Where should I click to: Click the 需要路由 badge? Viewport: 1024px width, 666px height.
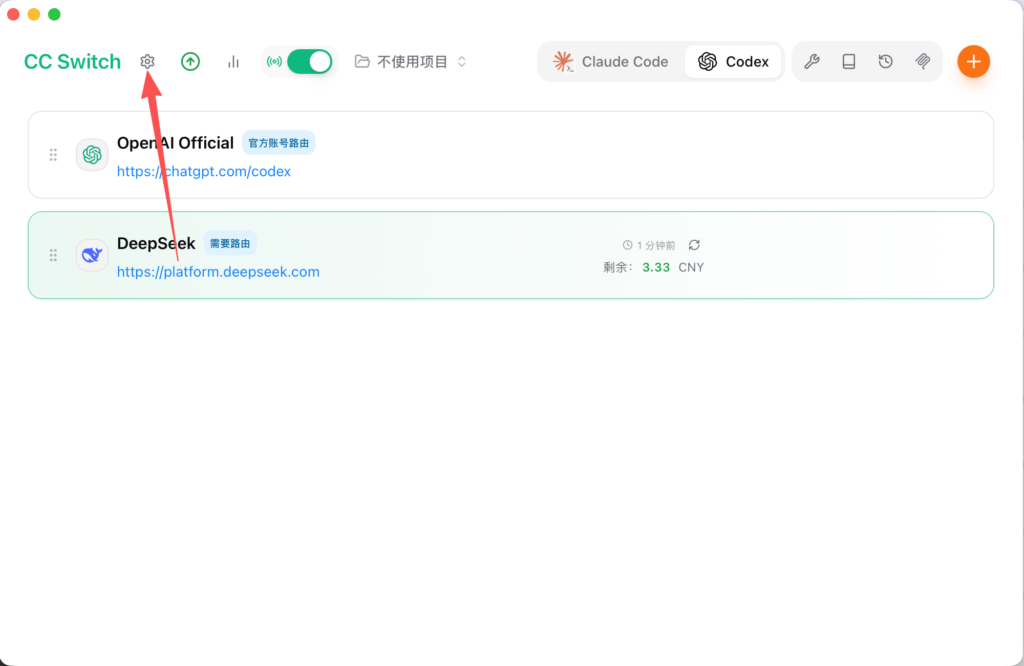[x=230, y=244]
